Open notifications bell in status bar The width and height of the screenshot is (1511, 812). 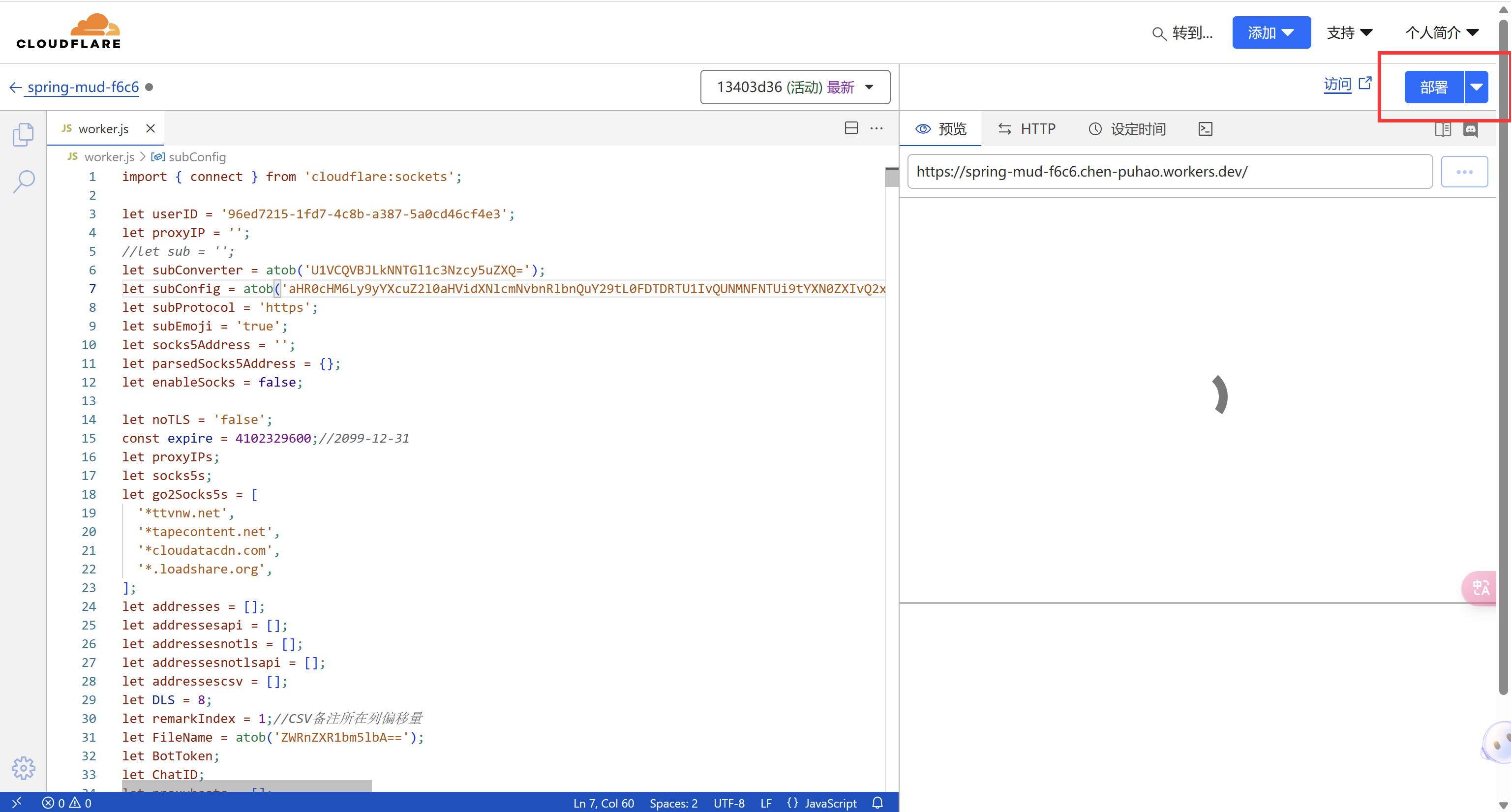[x=877, y=802]
